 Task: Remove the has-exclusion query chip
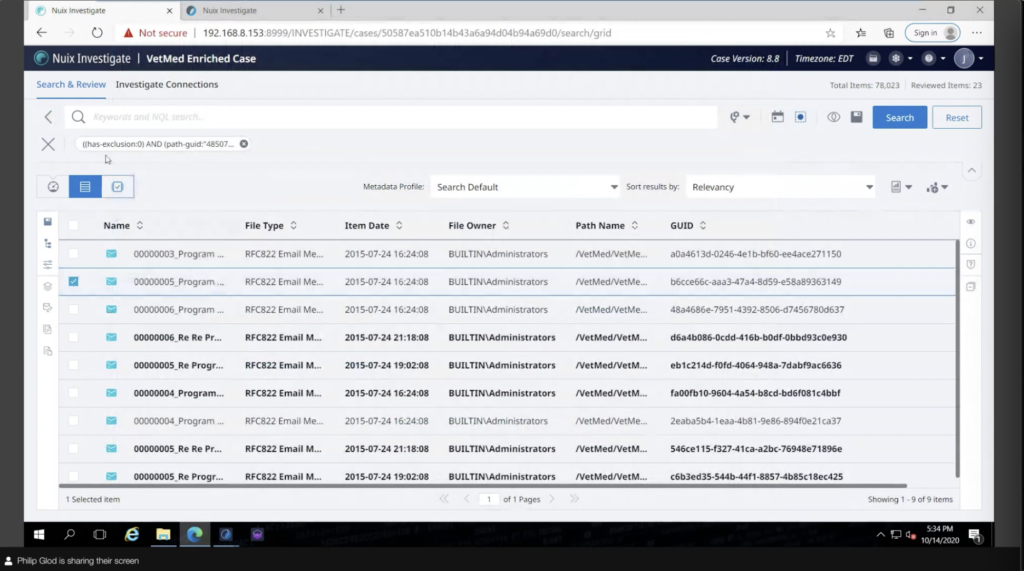click(x=244, y=144)
